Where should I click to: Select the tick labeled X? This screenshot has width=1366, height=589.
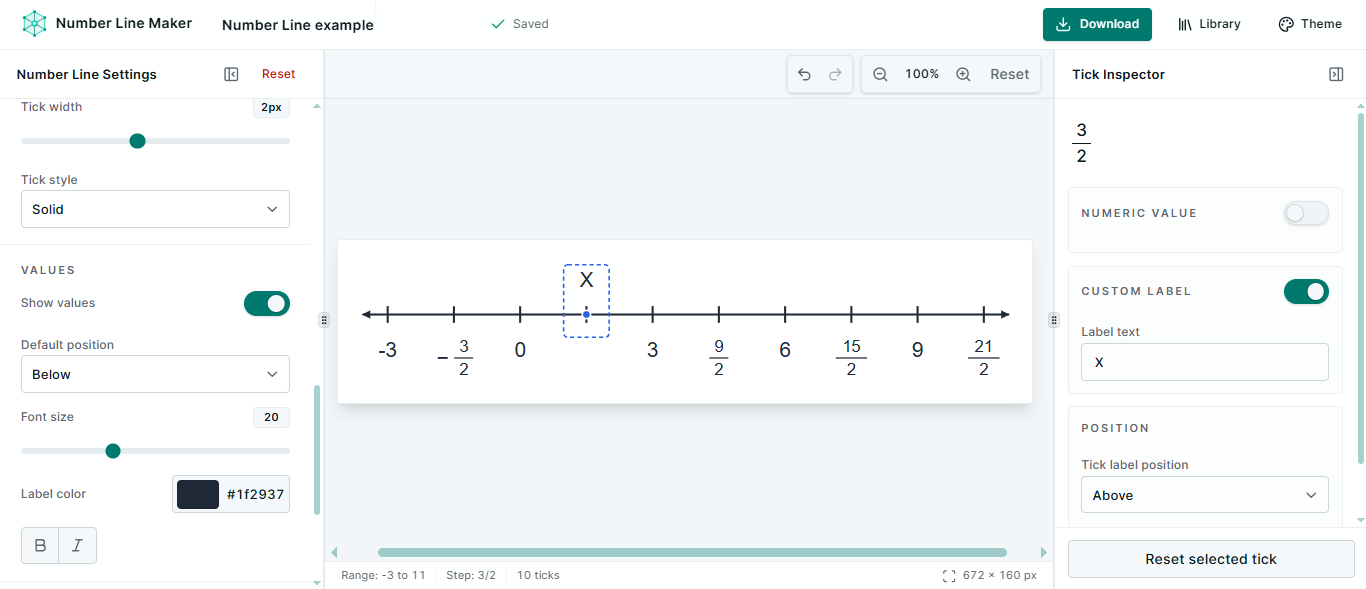click(586, 301)
